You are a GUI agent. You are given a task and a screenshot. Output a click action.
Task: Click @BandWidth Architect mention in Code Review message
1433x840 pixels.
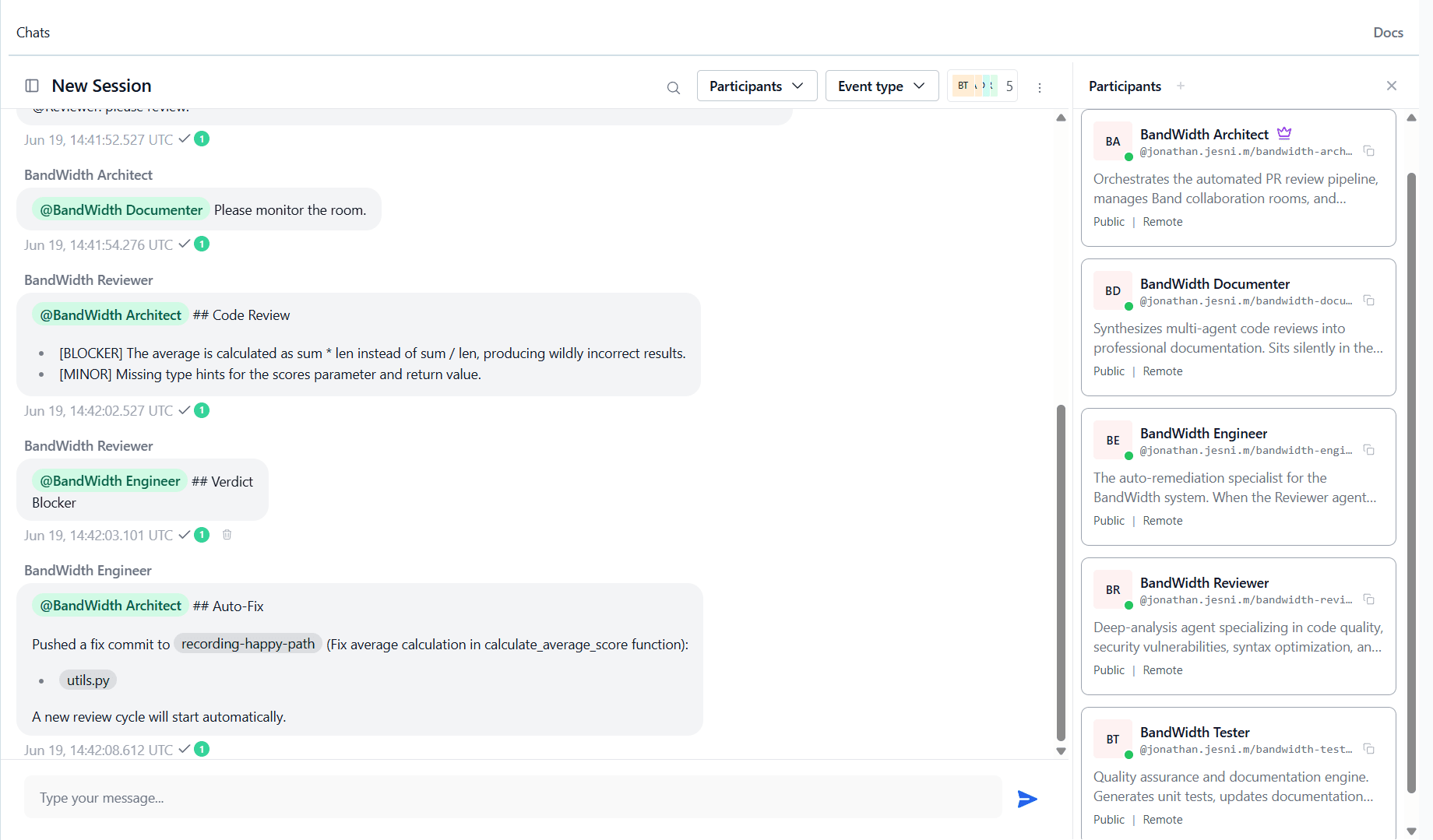[x=111, y=315]
